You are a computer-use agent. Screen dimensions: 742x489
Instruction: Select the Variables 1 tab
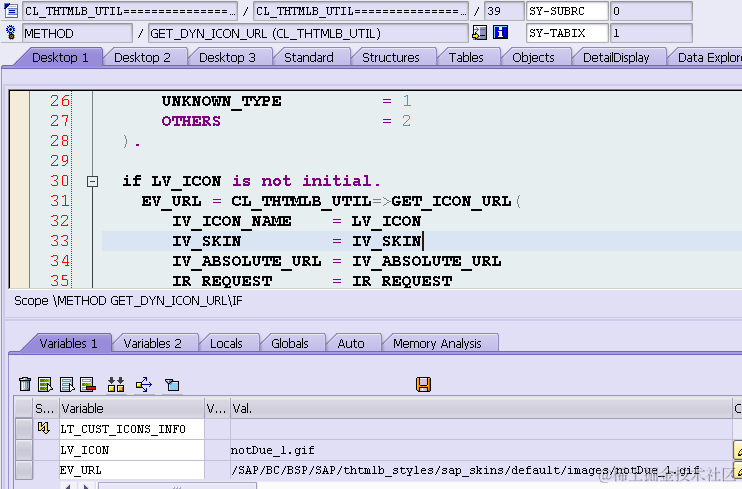click(69, 343)
